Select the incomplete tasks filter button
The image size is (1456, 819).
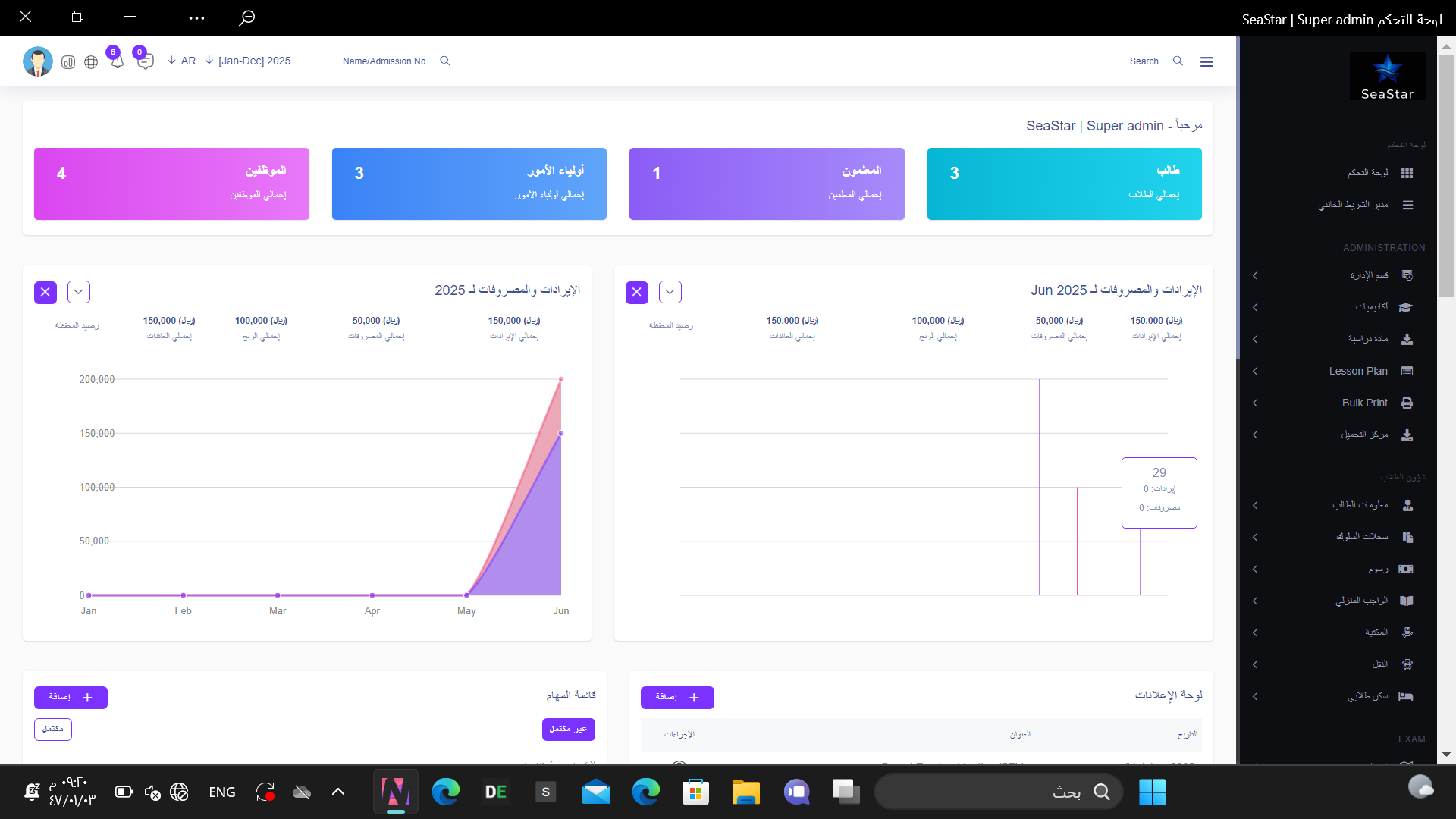[568, 729]
